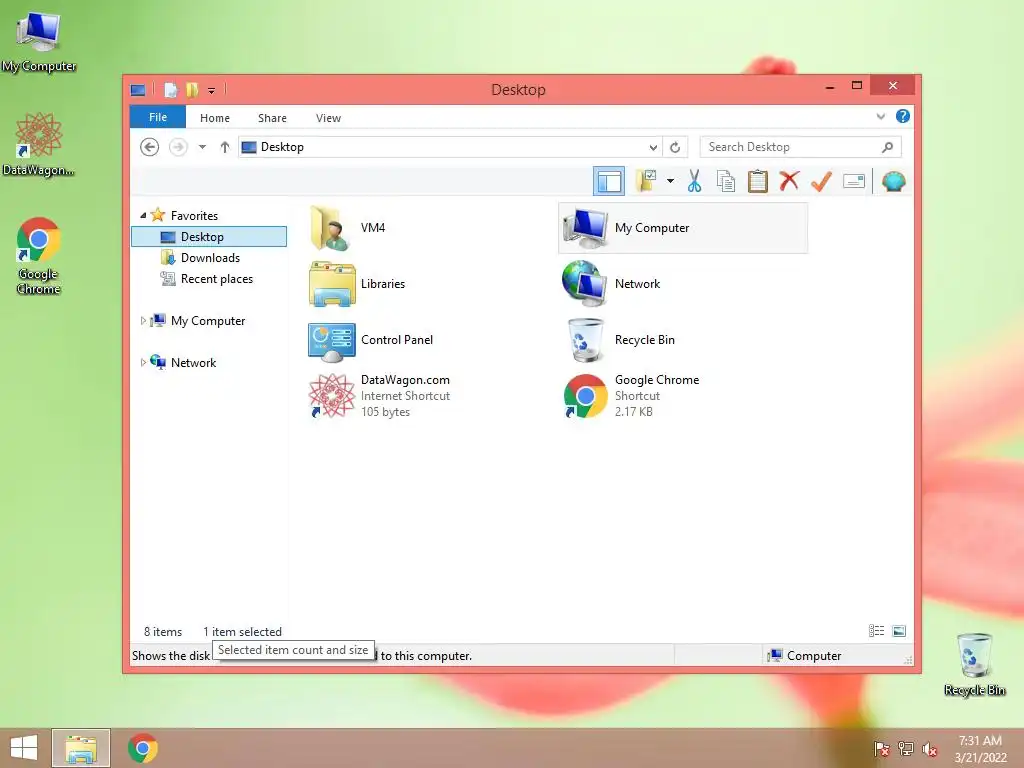Refresh the Desktop folder view
The image size is (1024, 768).
point(675,148)
